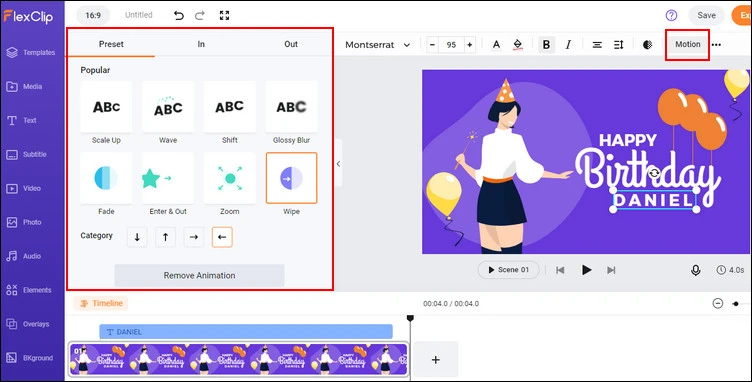The width and height of the screenshot is (752, 382).
Task: Play the video preview
Action: (x=586, y=270)
